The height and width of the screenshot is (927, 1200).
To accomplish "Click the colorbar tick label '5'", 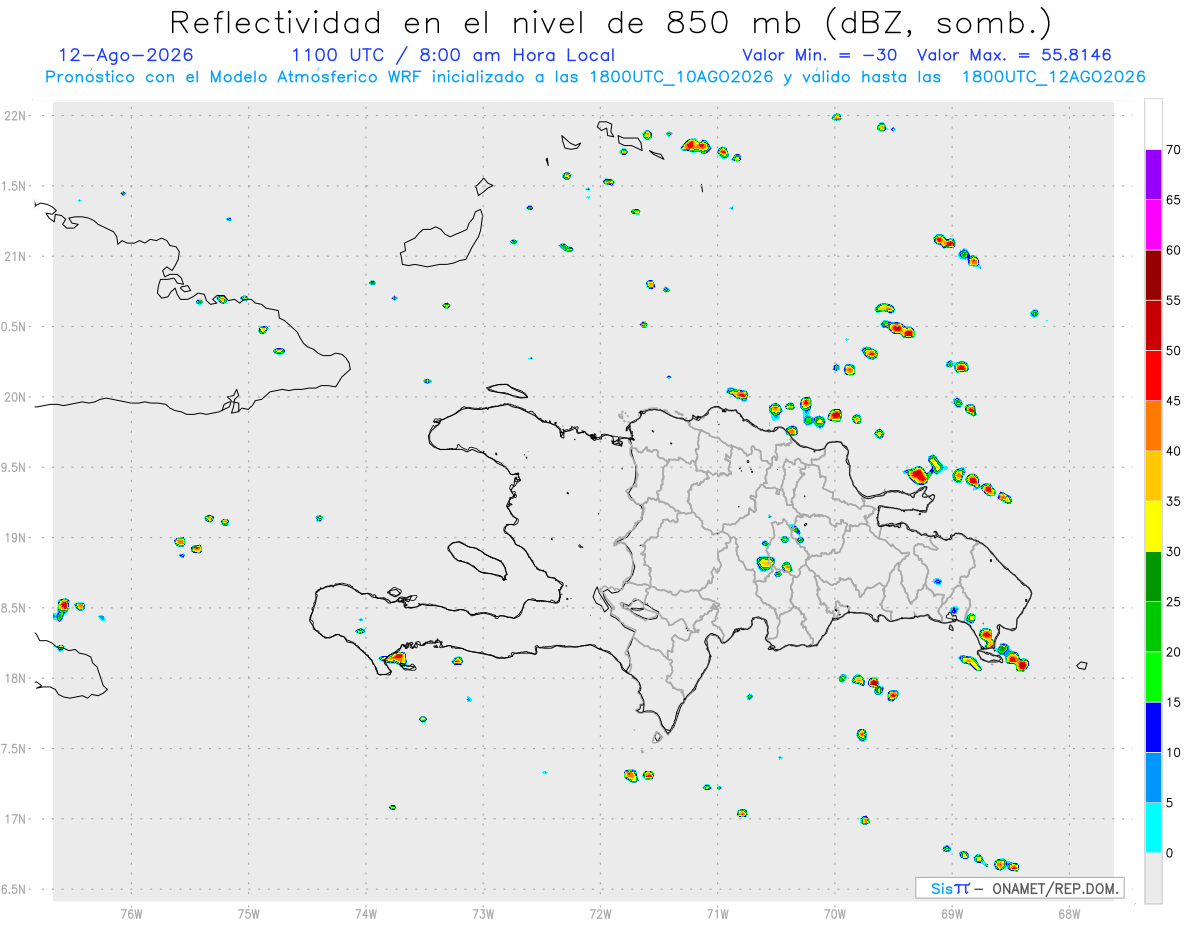I will (x=1170, y=803).
